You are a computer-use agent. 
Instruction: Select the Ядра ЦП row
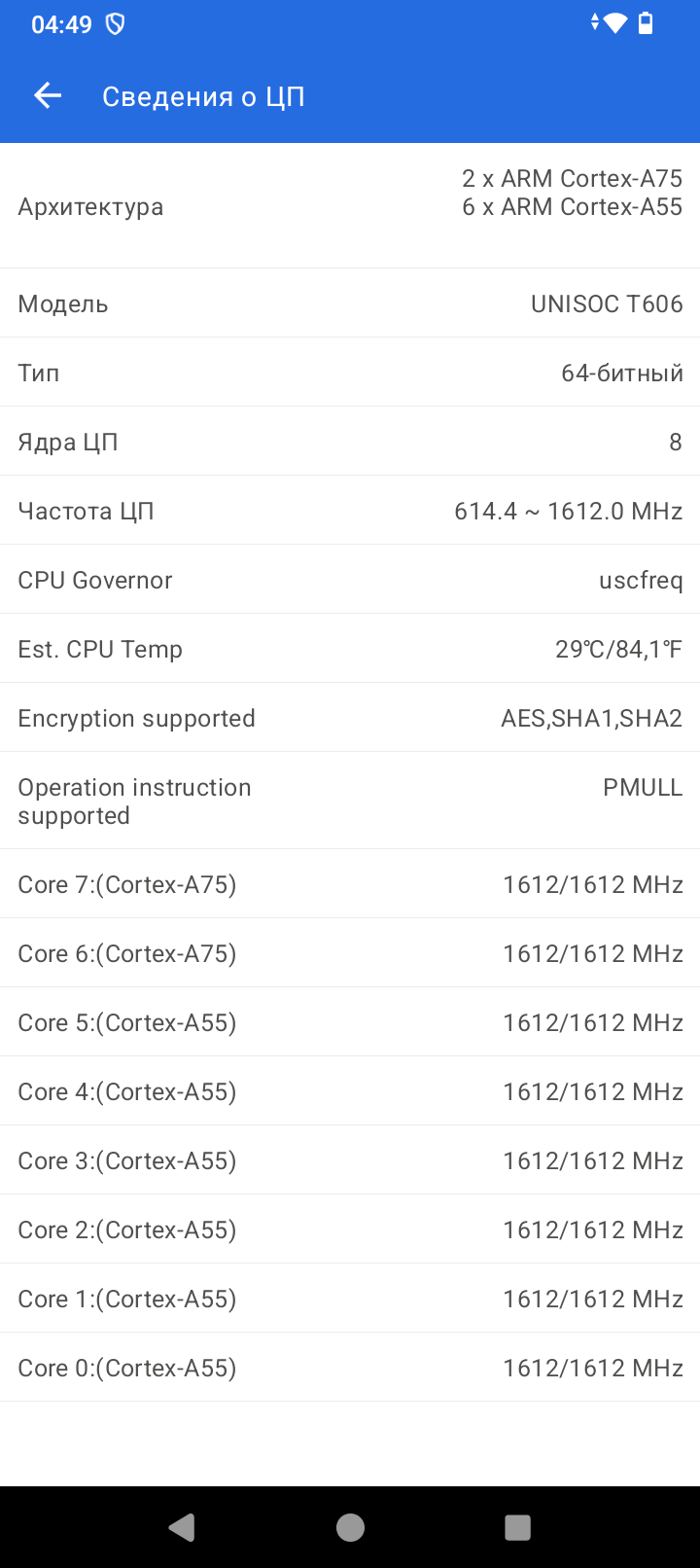pos(350,442)
